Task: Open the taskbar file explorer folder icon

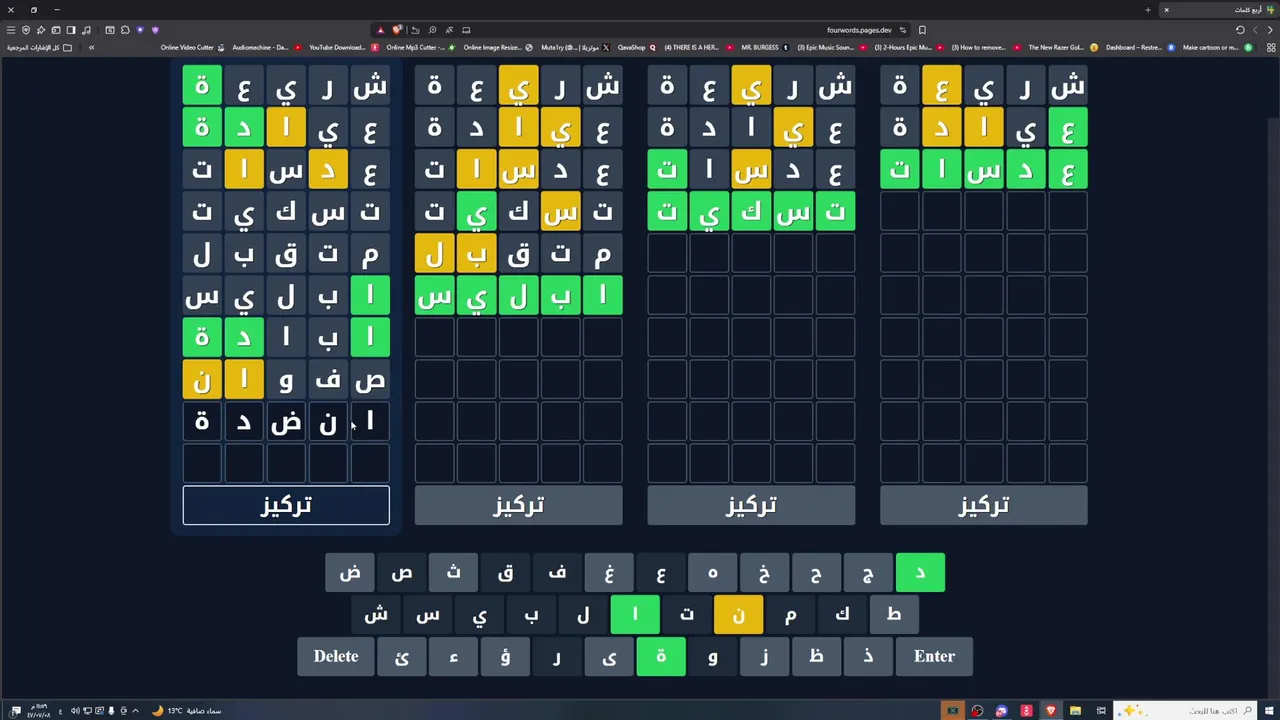Action: click(1075, 711)
